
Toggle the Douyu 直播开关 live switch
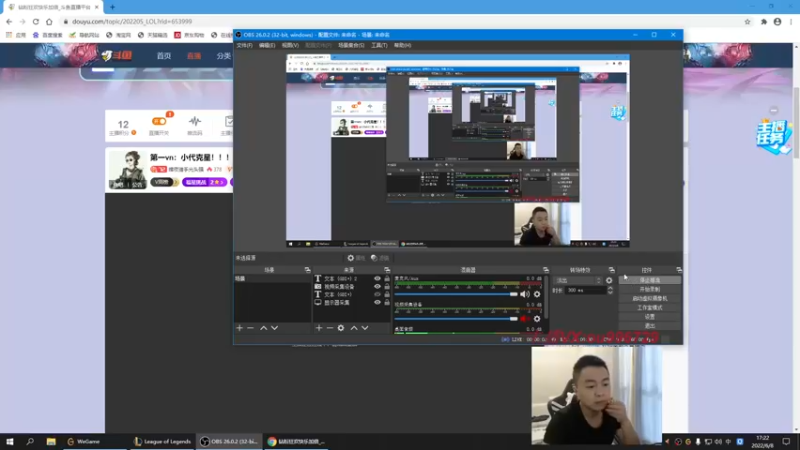coord(159,121)
